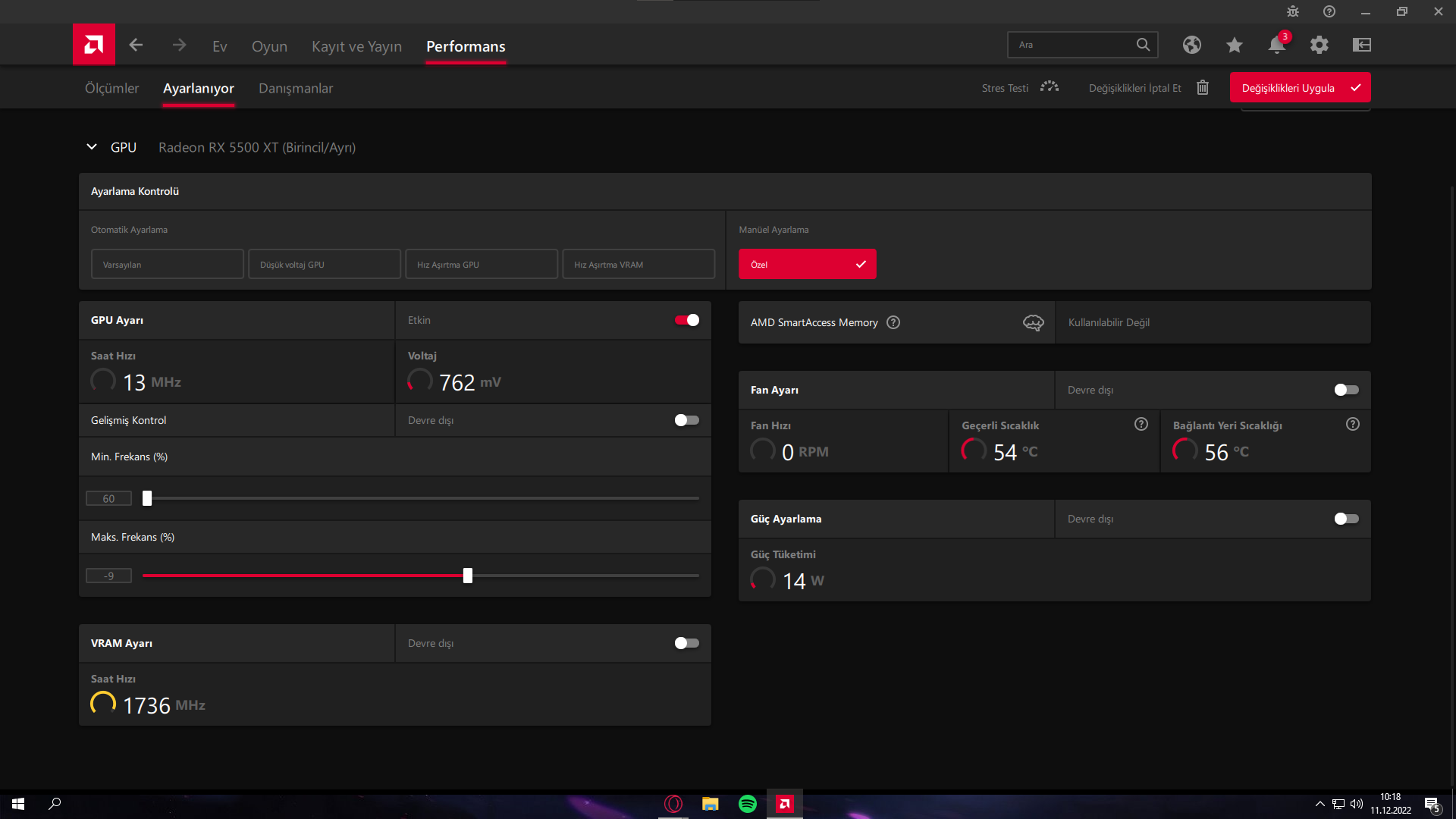
Task: Disable the GPU Ayarı toggle
Action: point(686,320)
